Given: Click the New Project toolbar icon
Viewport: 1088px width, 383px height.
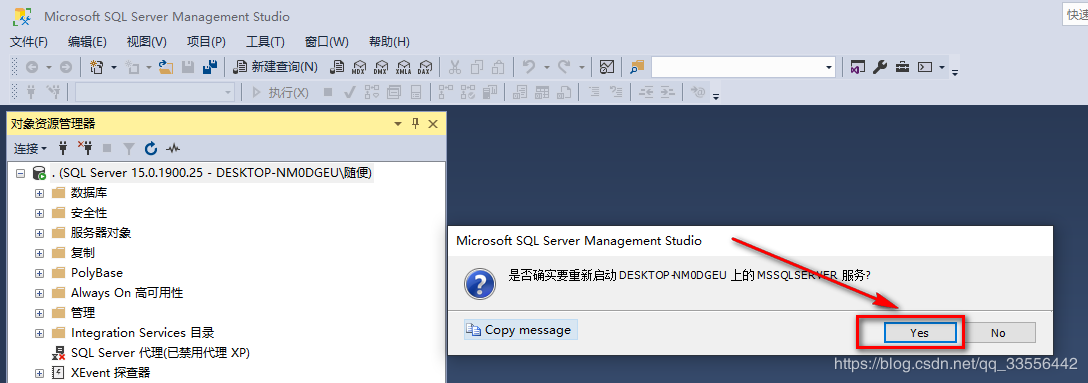Looking at the screenshot, I should click(x=96, y=67).
